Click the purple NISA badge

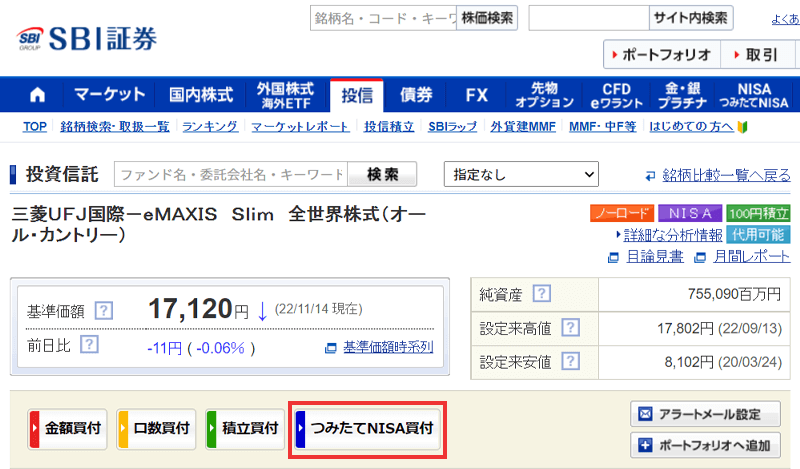click(x=690, y=213)
